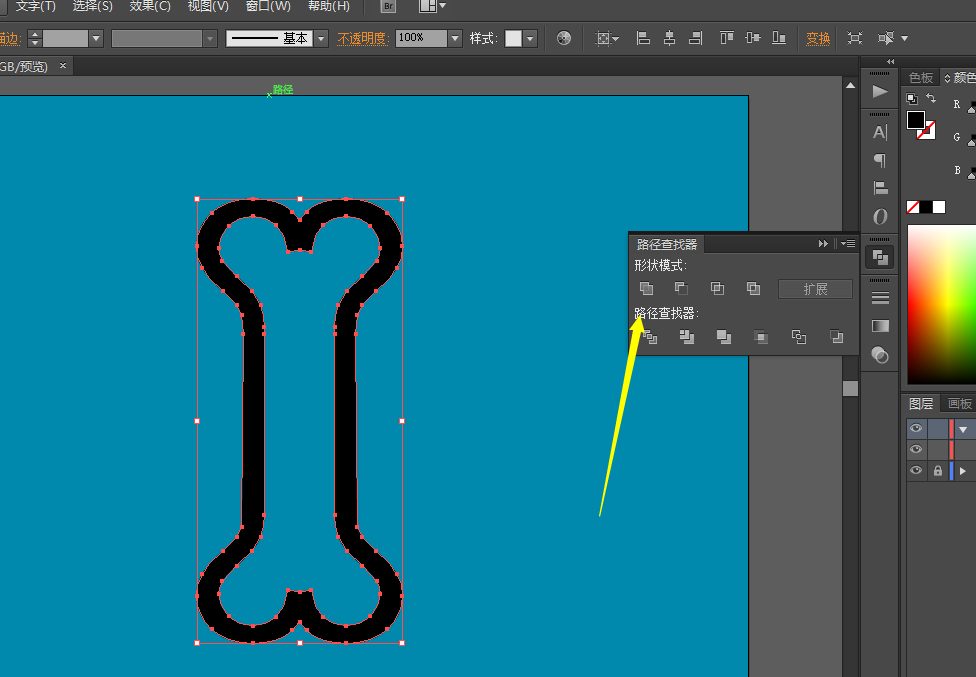The height and width of the screenshot is (677, 976).
Task: Apply the Outline pathfinder operation
Action: (798, 338)
